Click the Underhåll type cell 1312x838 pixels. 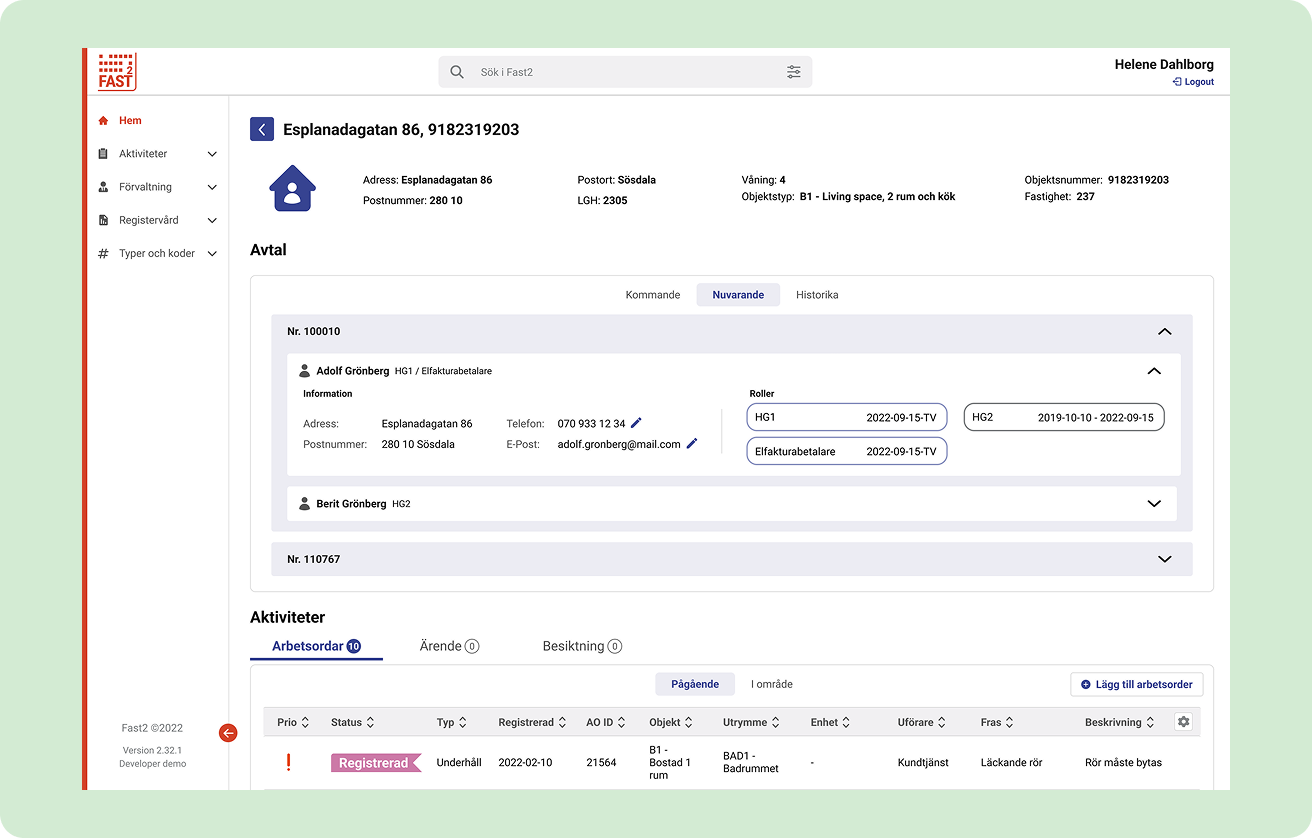459,763
